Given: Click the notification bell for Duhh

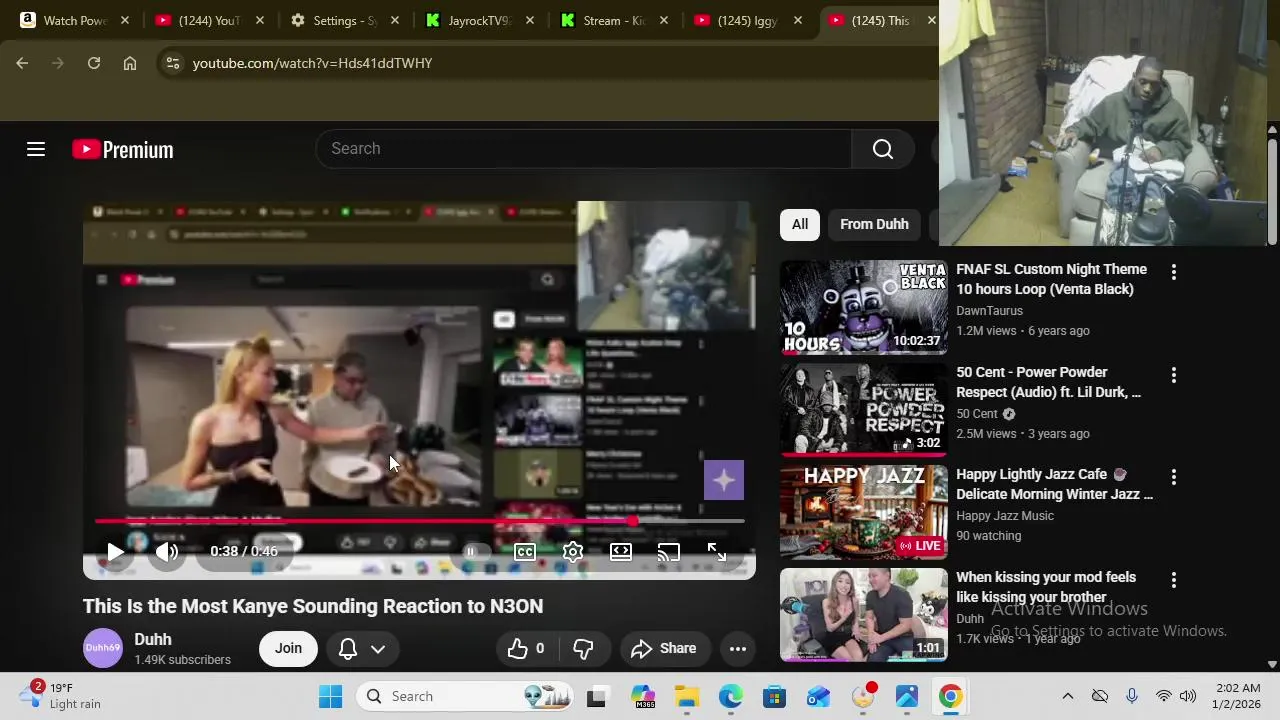Looking at the screenshot, I should (x=348, y=648).
